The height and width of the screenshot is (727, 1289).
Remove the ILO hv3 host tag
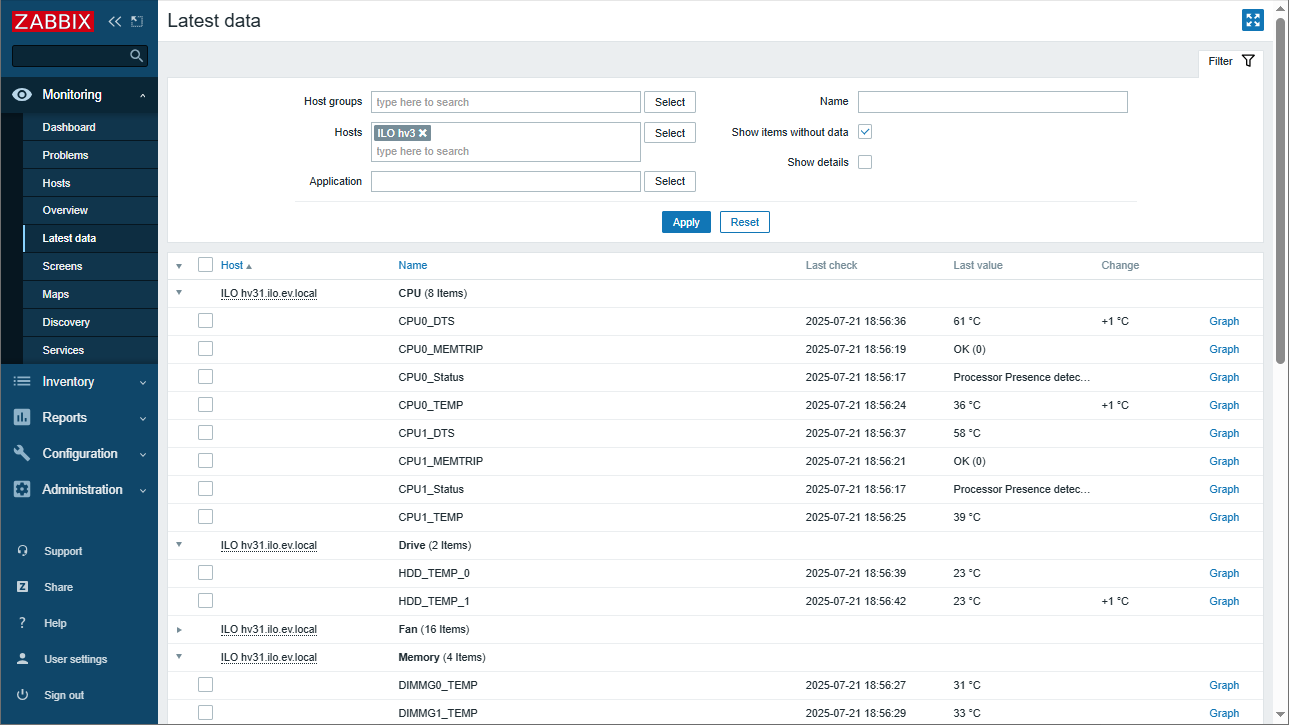[423, 133]
